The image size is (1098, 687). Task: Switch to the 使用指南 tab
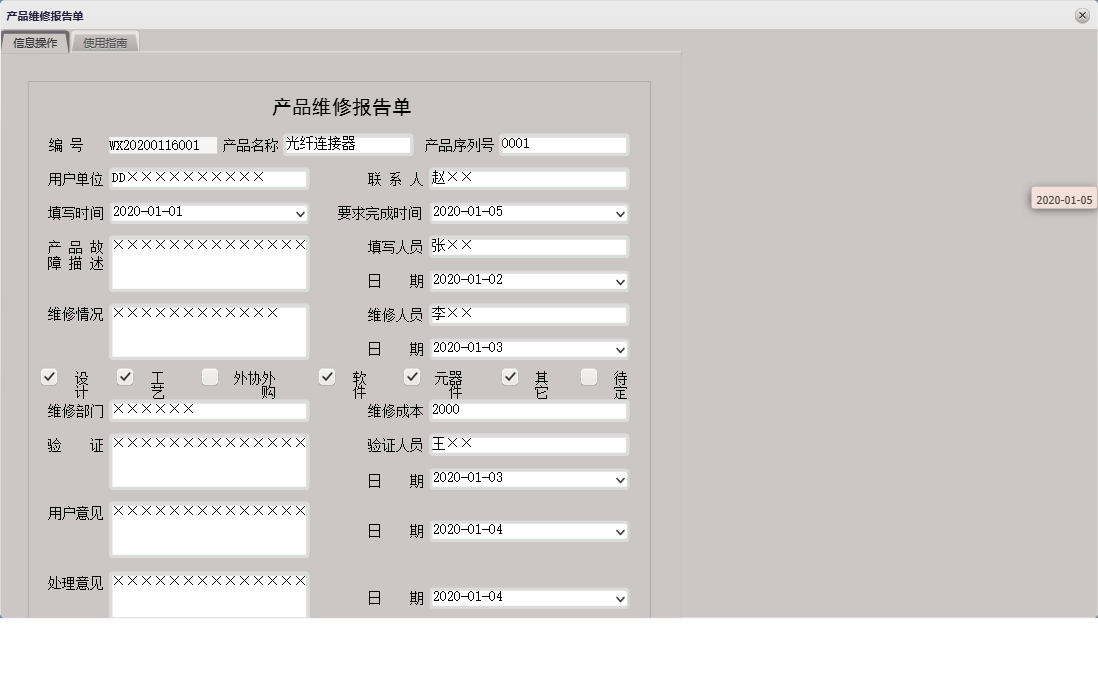(105, 42)
